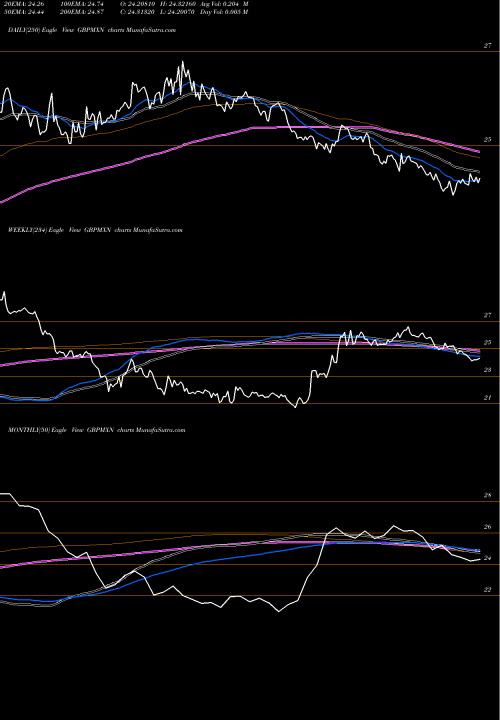This screenshot has height=720, width=500.
Task: Select the open price O: 24.20810
Action: click(x=139, y=4)
